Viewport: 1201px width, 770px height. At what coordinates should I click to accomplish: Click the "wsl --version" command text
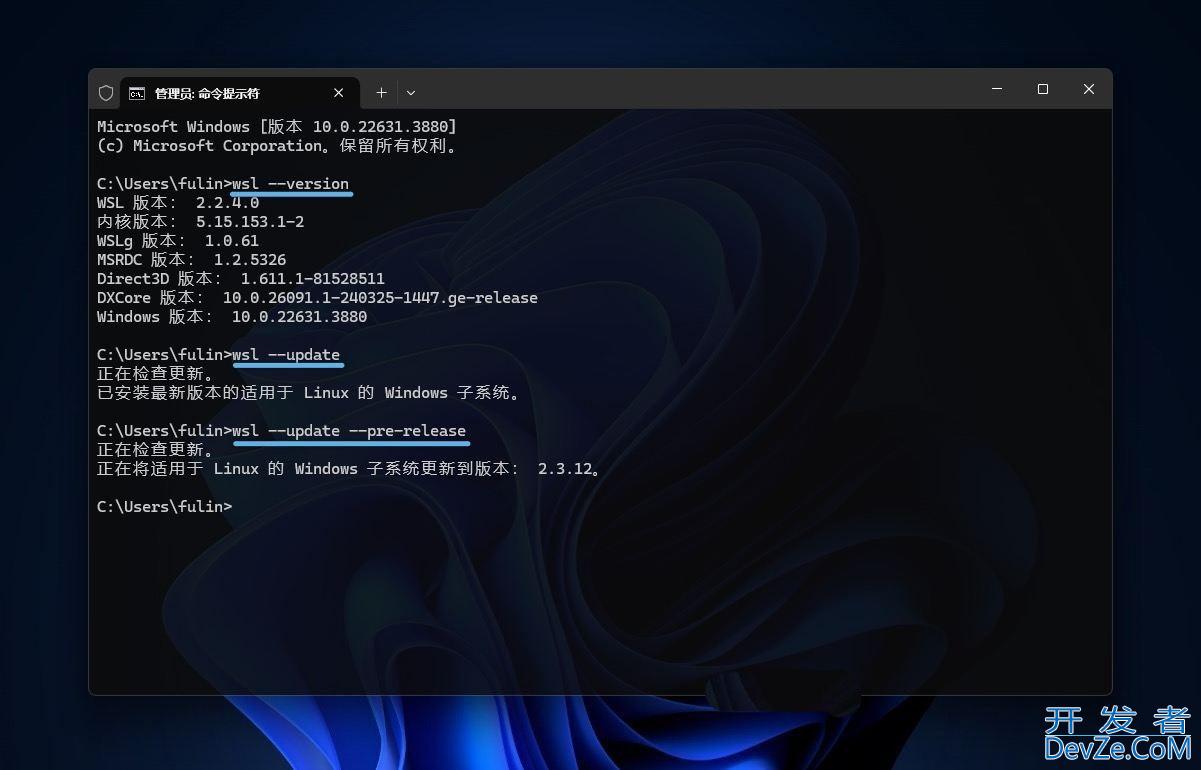point(290,184)
